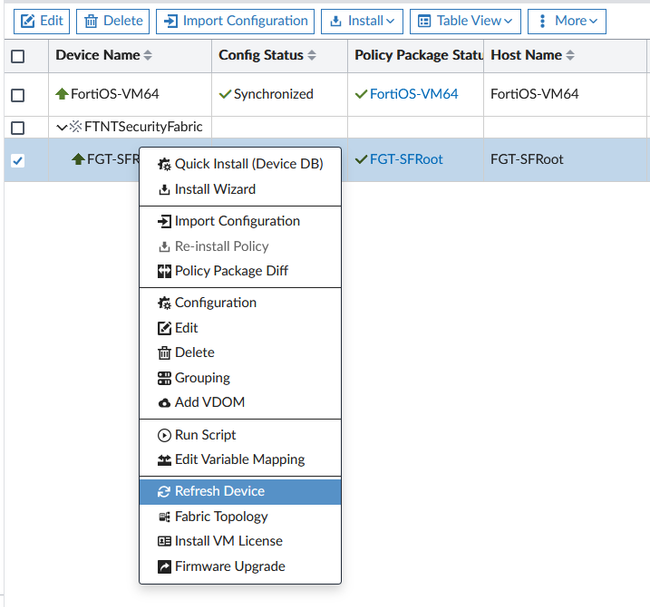Click the Fabric Topology icon

tap(165, 517)
